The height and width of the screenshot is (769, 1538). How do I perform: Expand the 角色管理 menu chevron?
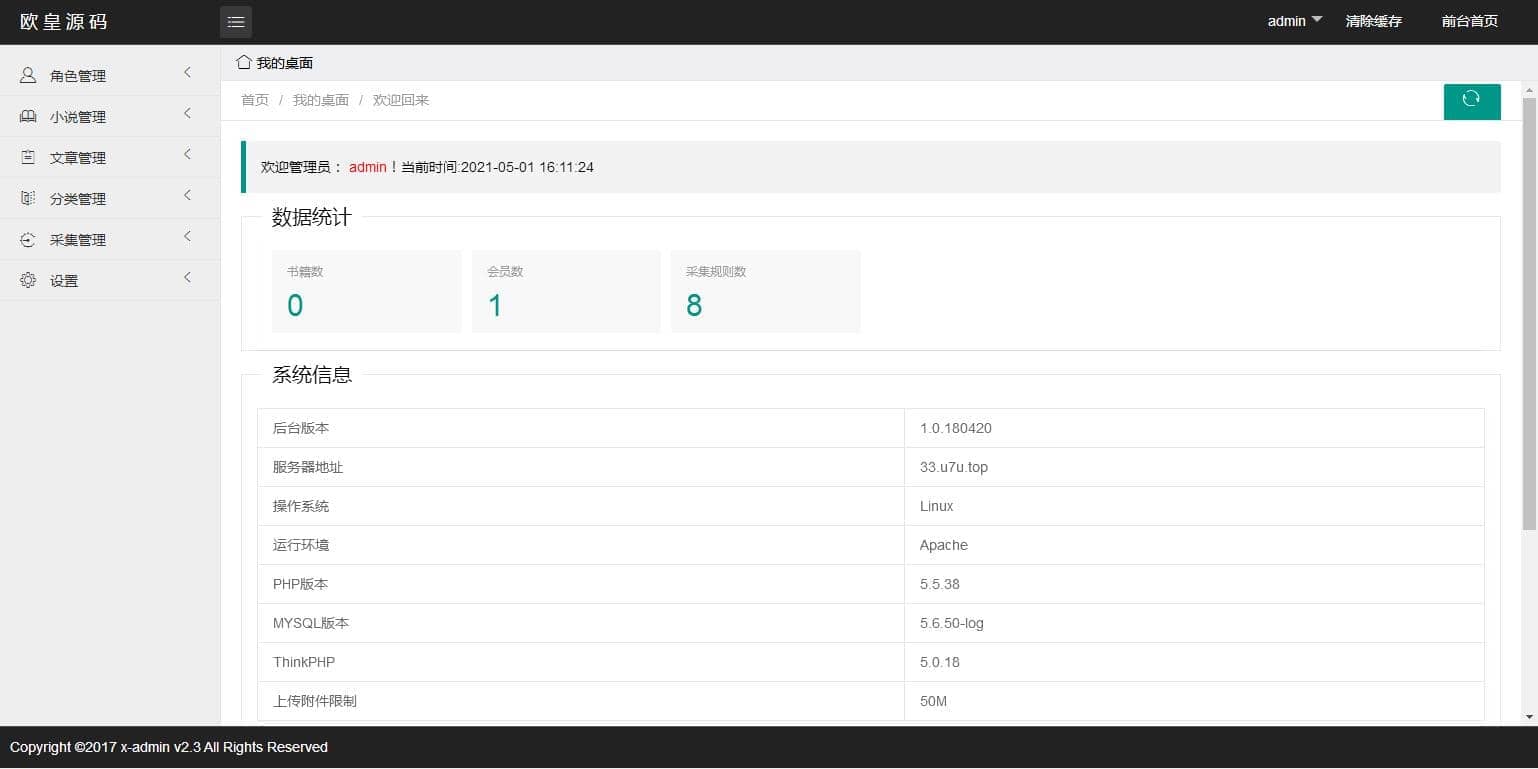[187, 73]
